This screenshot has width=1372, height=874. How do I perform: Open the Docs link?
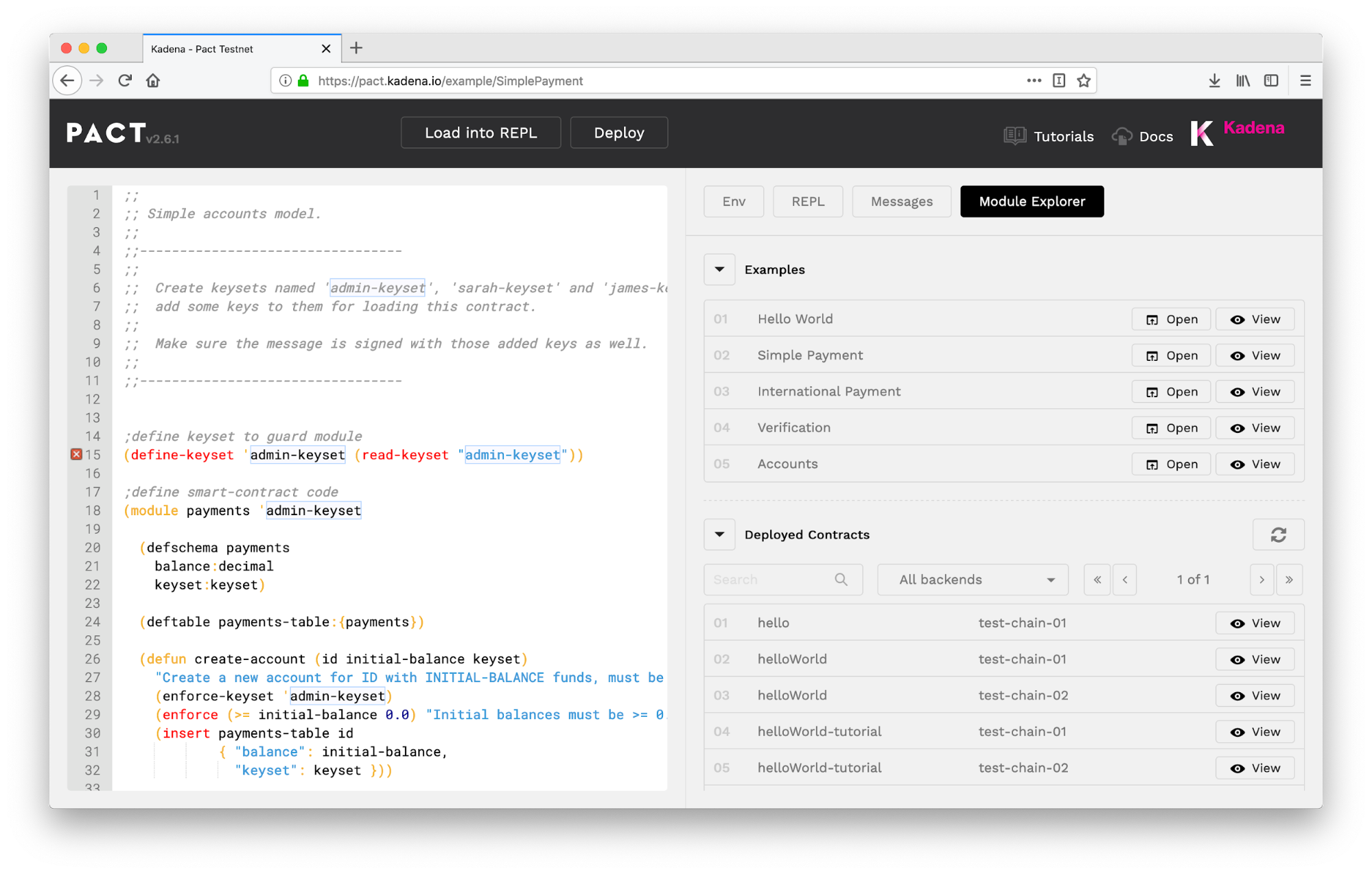(1156, 136)
